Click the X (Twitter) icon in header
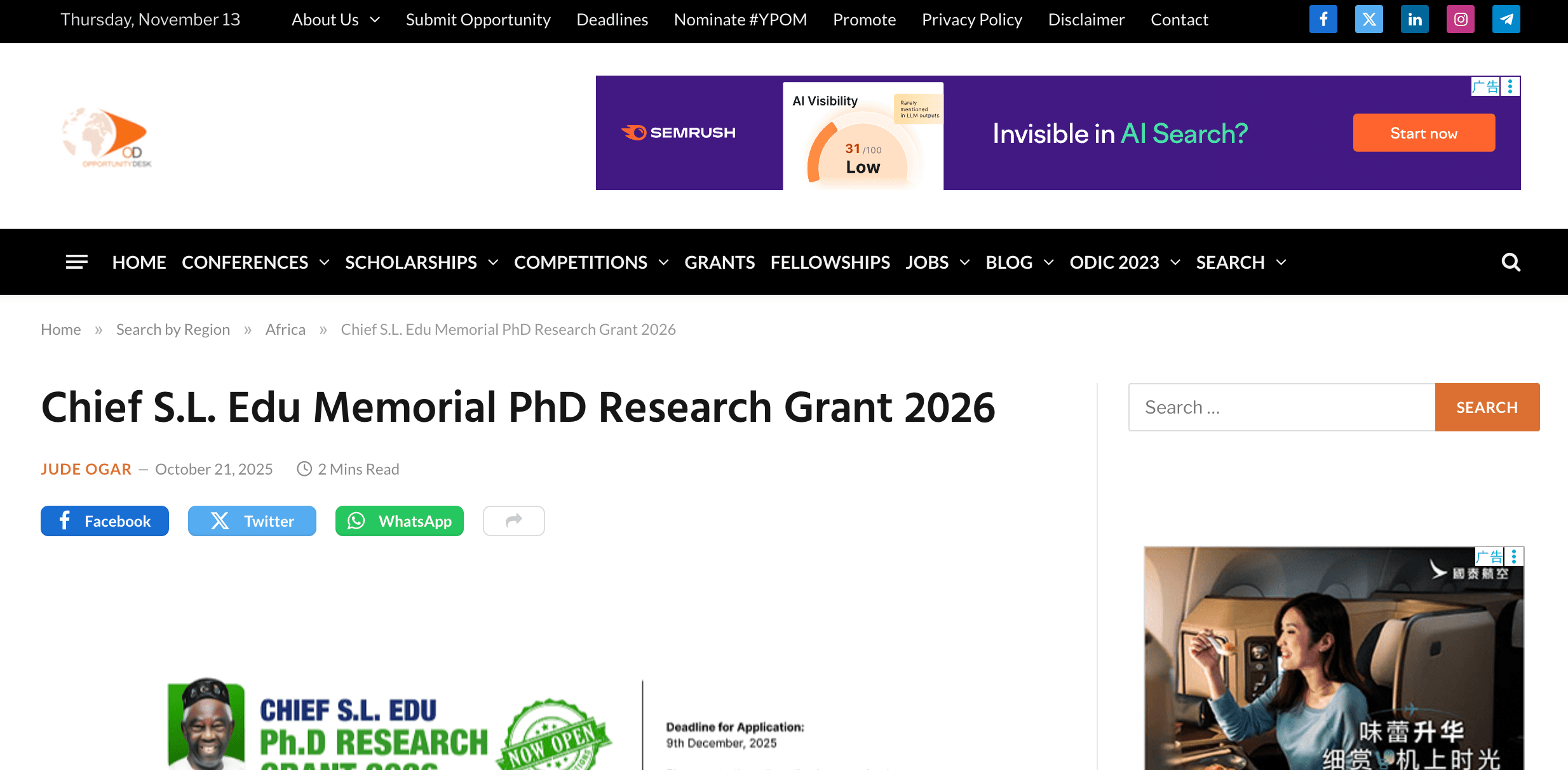The width and height of the screenshot is (1568, 770). point(1369,19)
